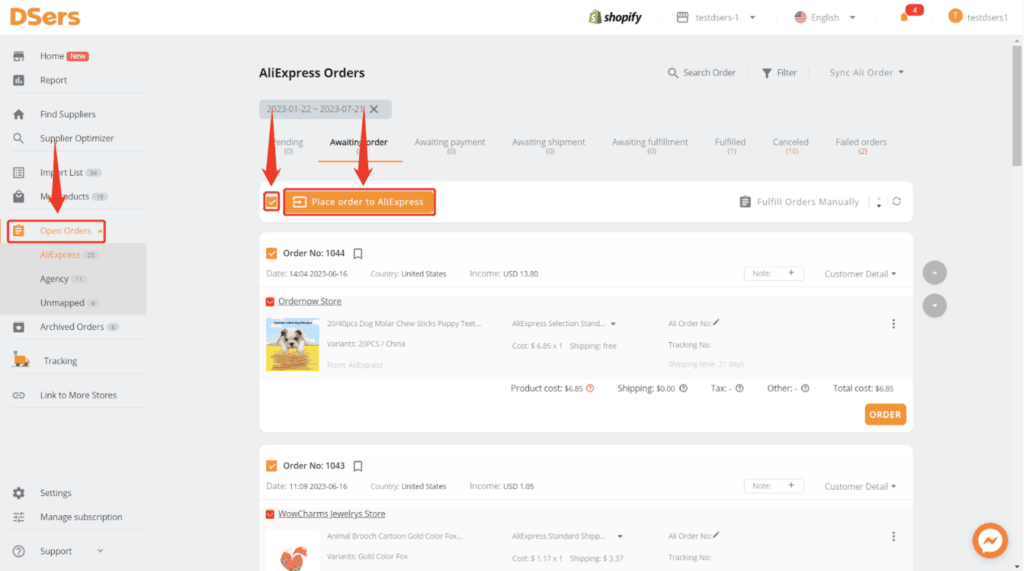Open the dog chew sticks product thumbnail
This screenshot has width=1024, height=571.
(x=293, y=344)
